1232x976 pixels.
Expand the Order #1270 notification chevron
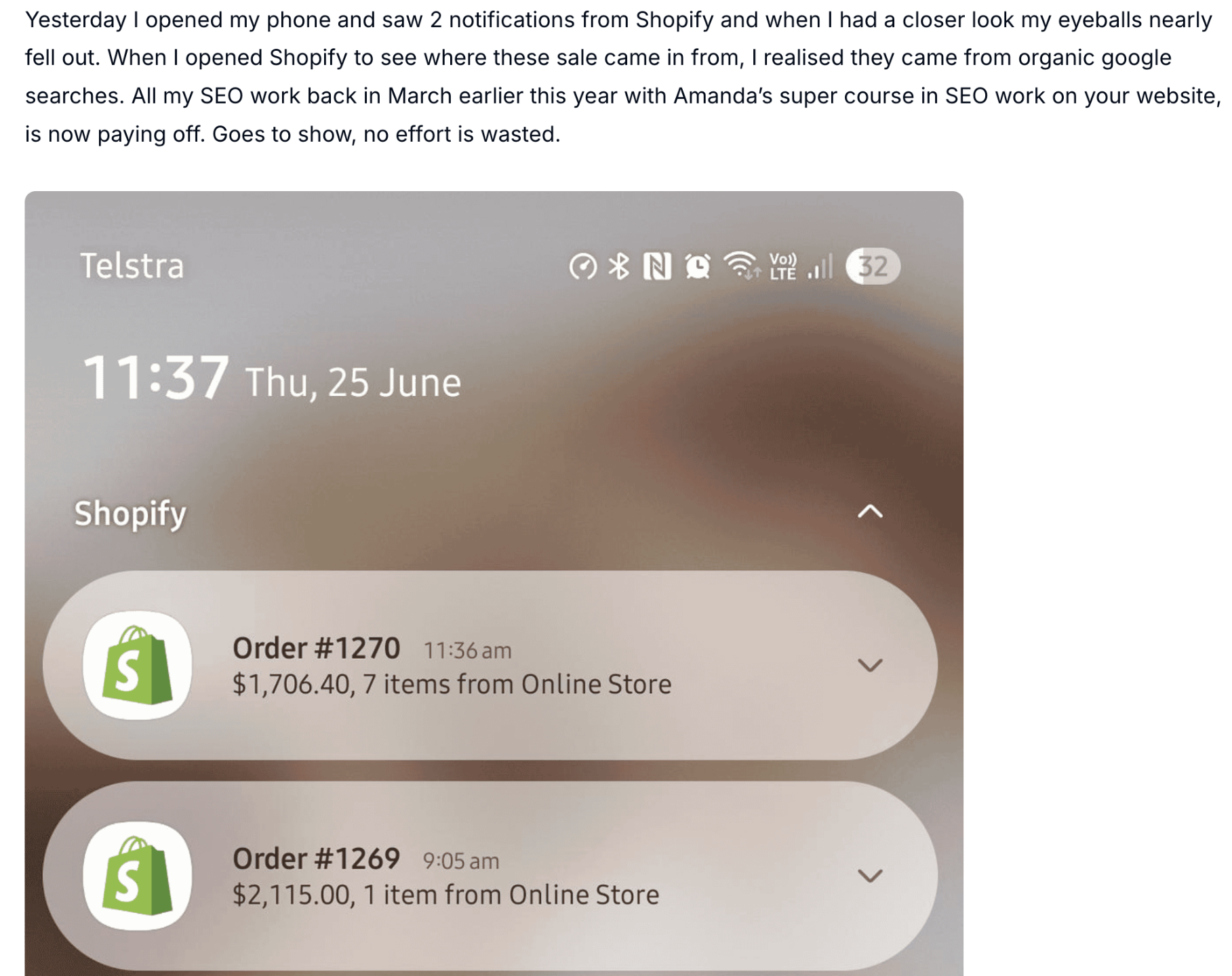870,665
